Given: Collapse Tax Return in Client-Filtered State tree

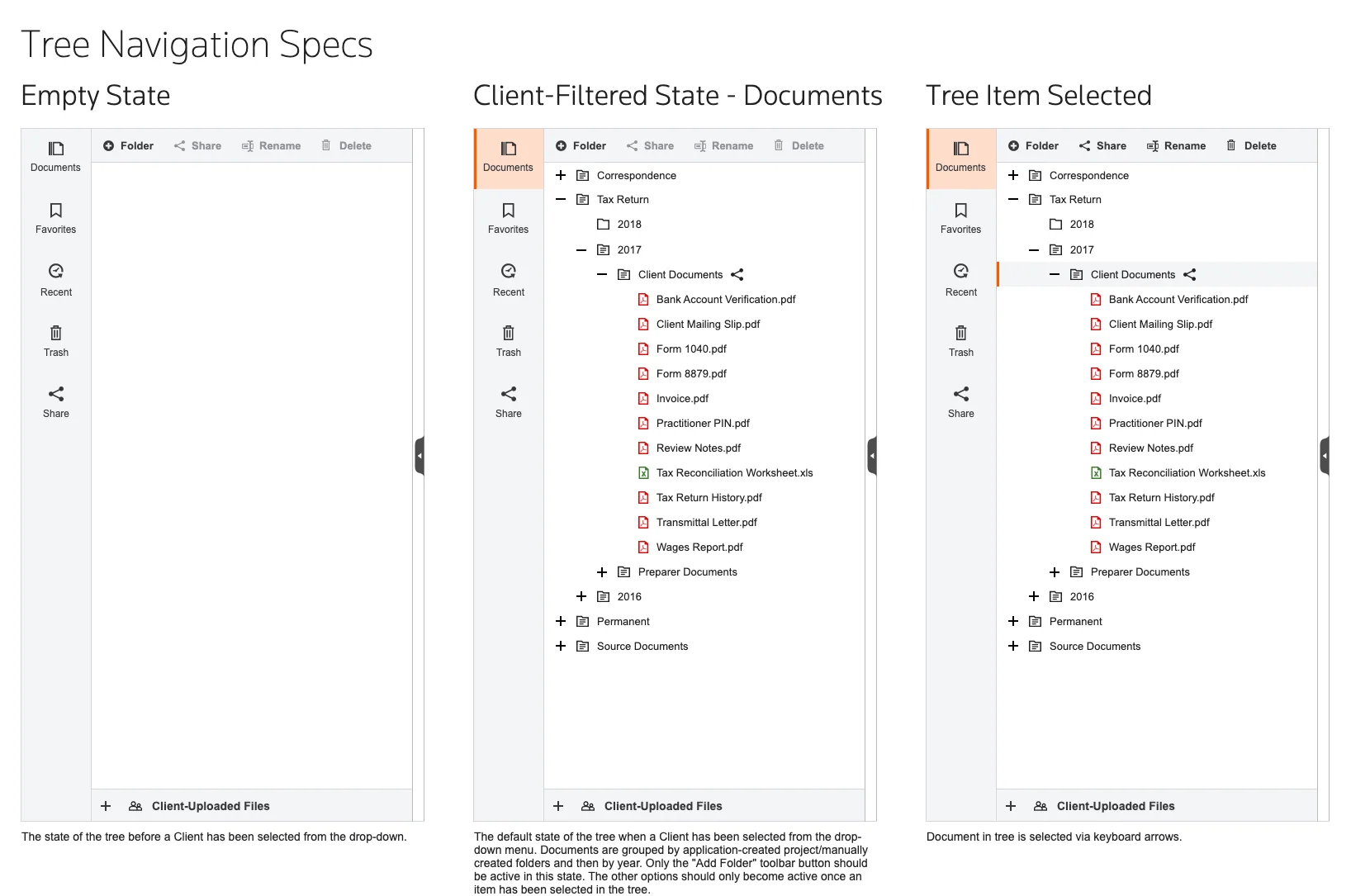Looking at the screenshot, I should coord(561,199).
